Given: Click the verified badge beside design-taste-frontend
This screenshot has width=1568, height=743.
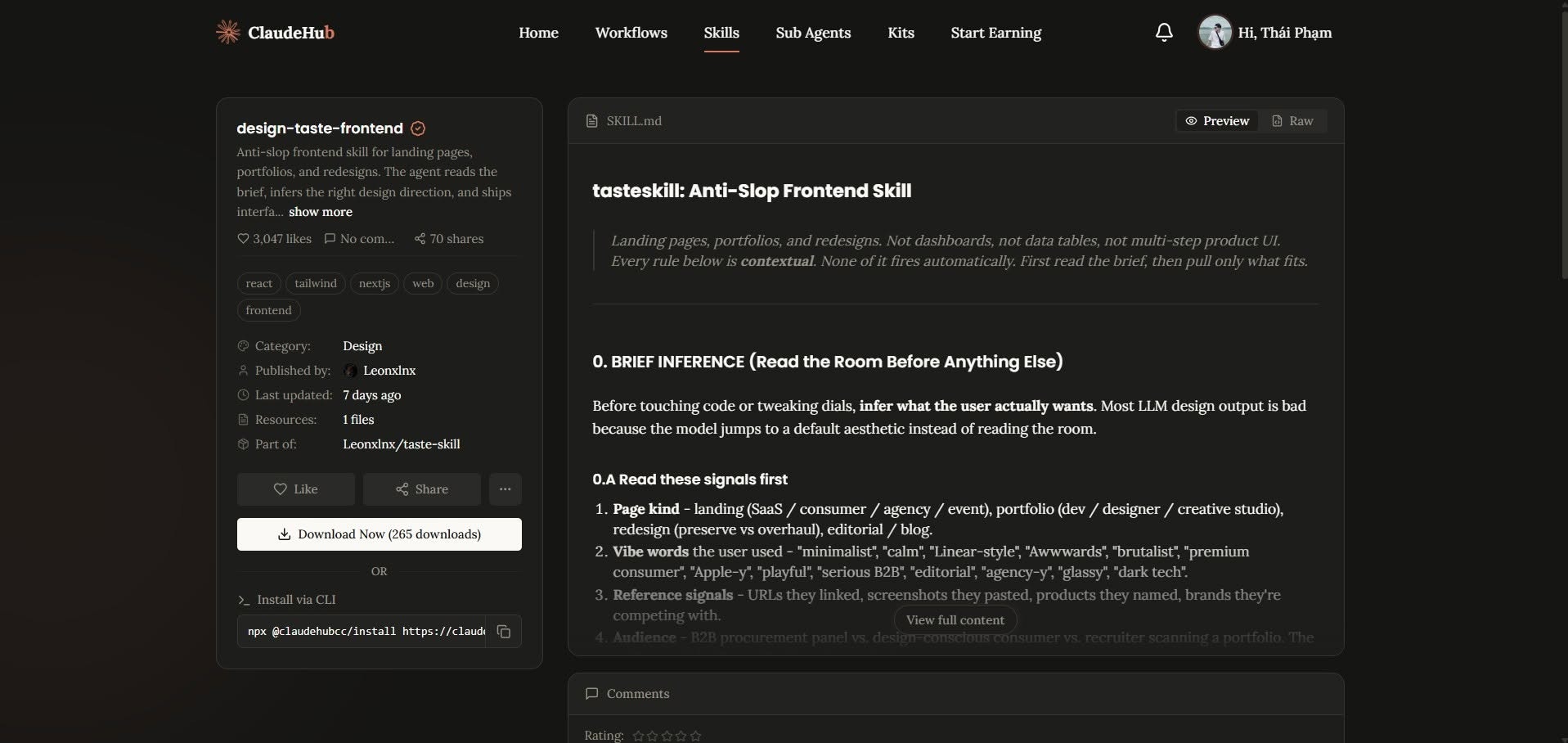Looking at the screenshot, I should [x=418, y=128].
